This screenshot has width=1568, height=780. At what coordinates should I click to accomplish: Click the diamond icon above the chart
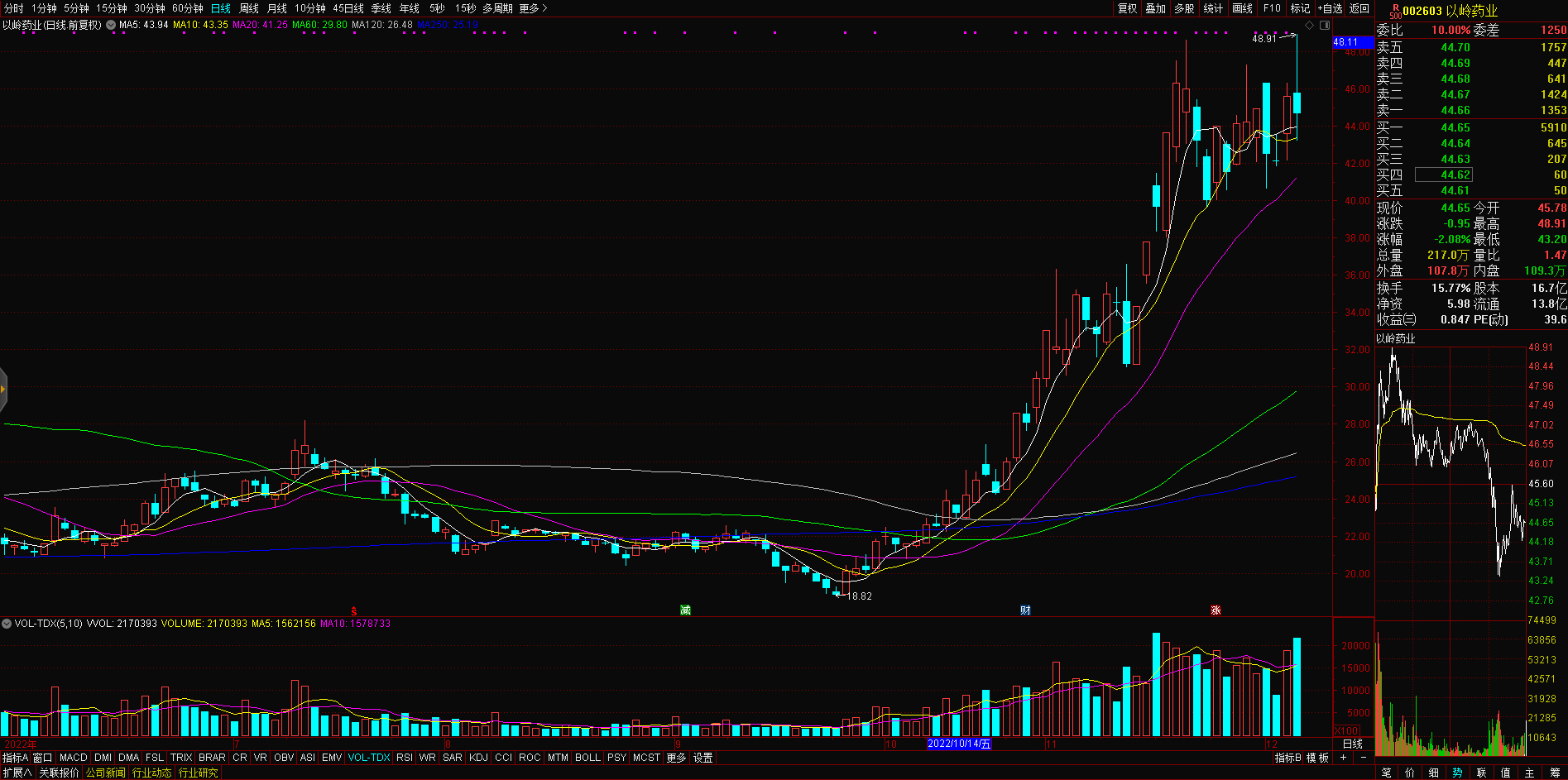click(1310, 26)
